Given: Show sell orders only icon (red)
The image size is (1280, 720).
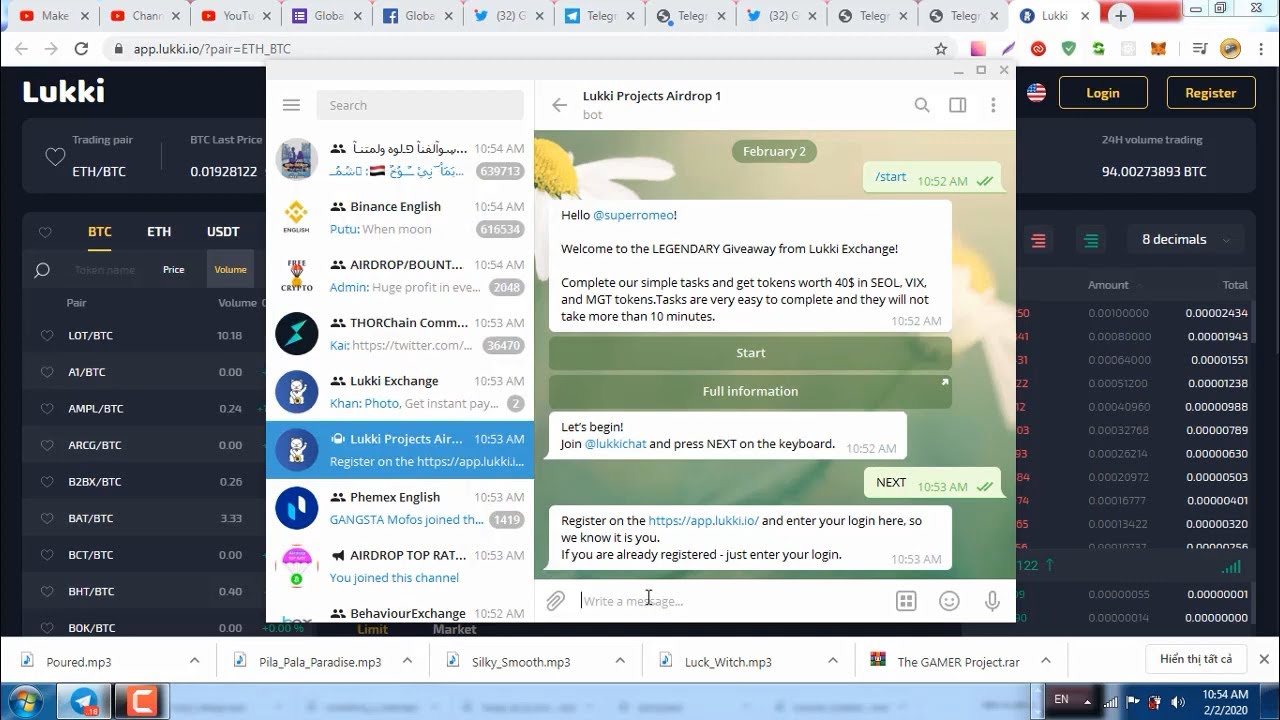Looking at the screenshot, I should pos(1038,240).
